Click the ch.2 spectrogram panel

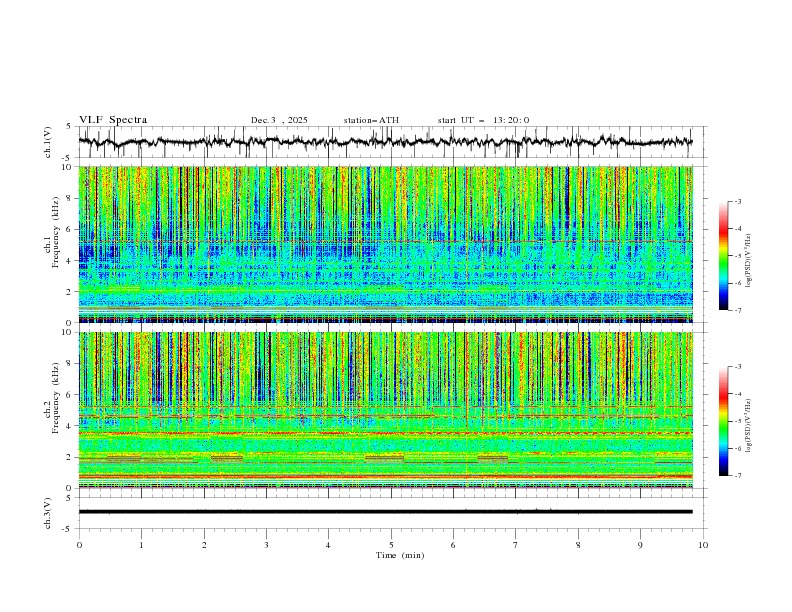pos(386,410)
